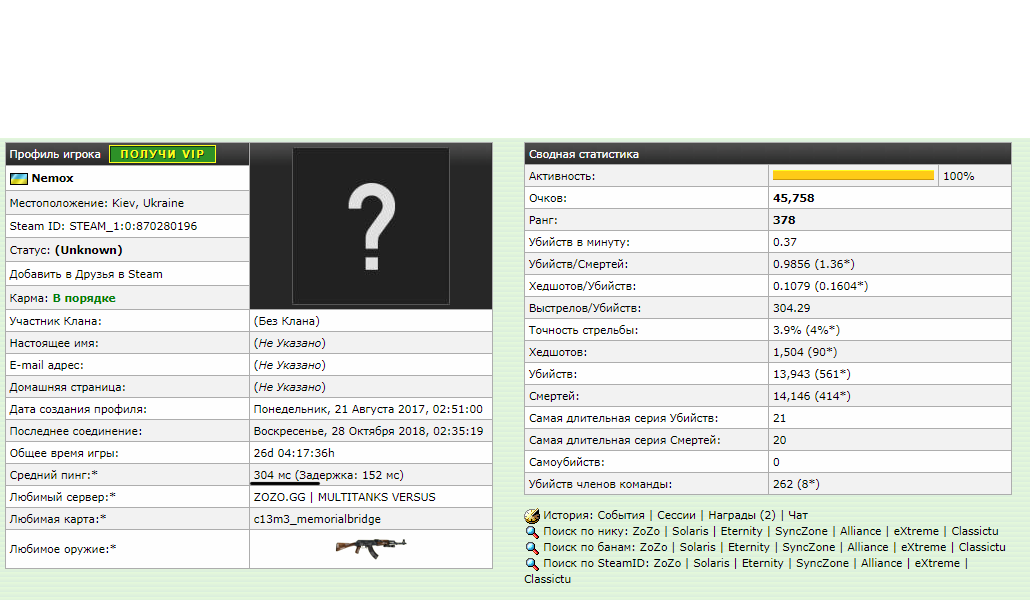Click the AK-47 favorite weapon image
1030x600 pixels.
coord(371,547)
